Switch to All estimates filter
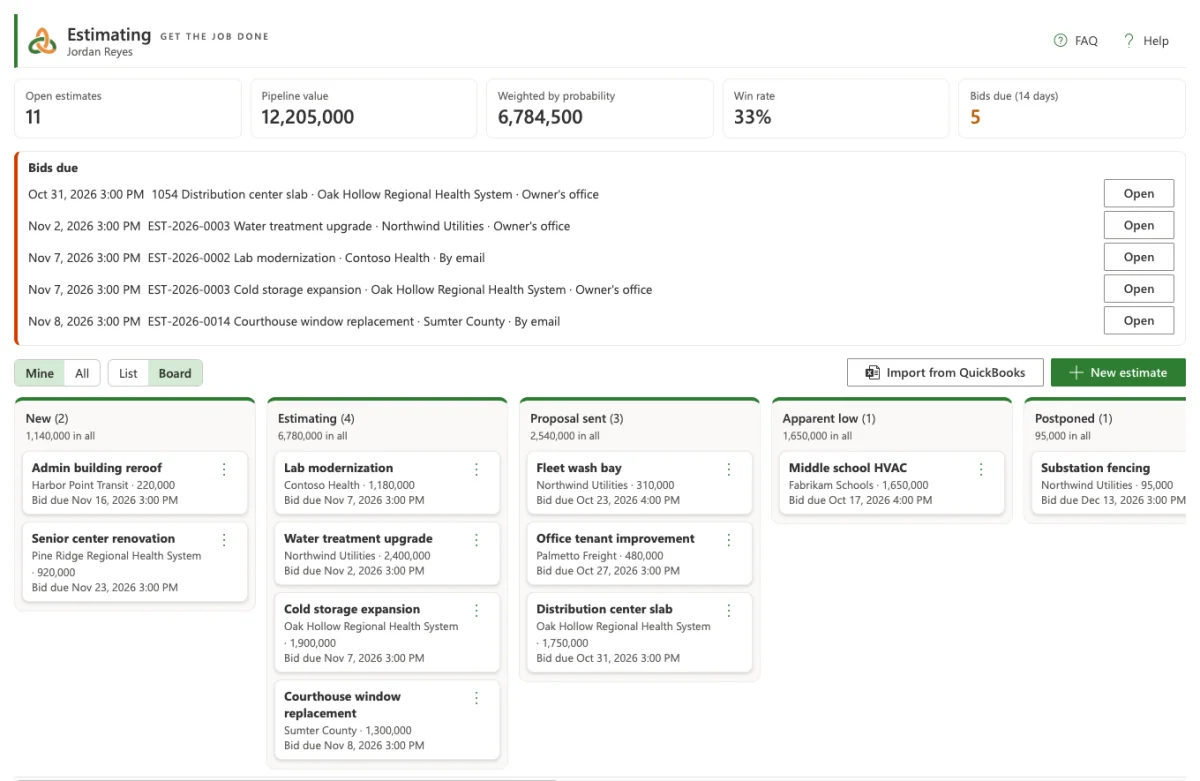This screenshot has height=781, width=1200. tap(82, 373)
